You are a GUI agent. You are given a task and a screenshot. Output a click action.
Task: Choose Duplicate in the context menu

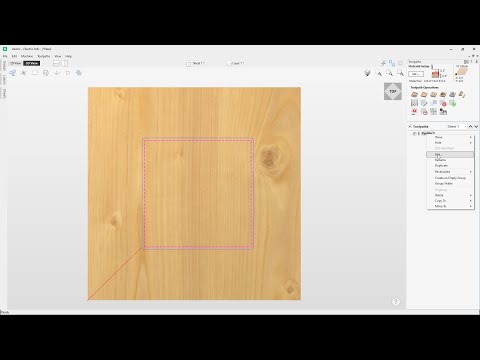[450, 166]
